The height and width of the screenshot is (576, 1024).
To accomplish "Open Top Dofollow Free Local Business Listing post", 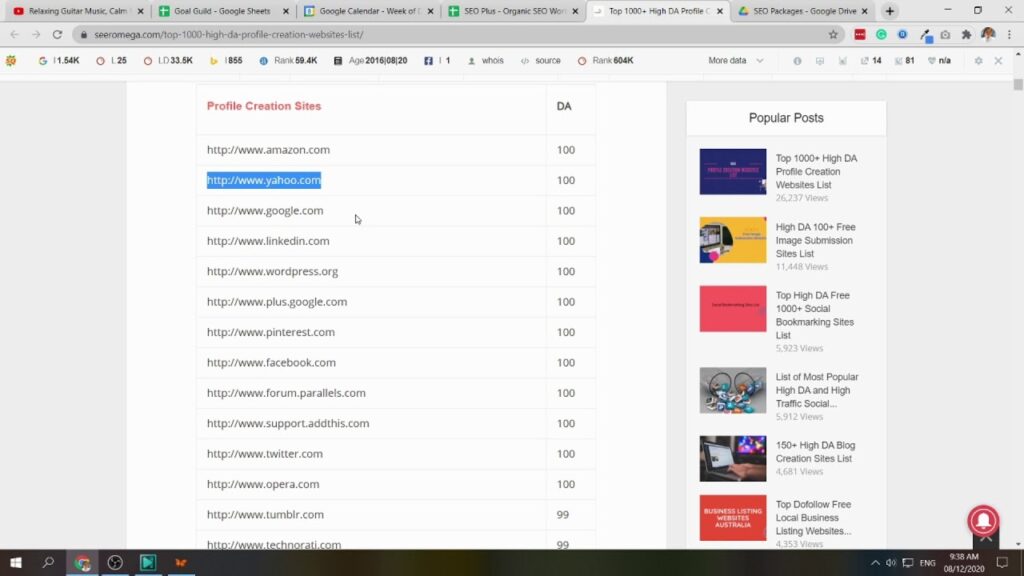I will tap(814, 518).
